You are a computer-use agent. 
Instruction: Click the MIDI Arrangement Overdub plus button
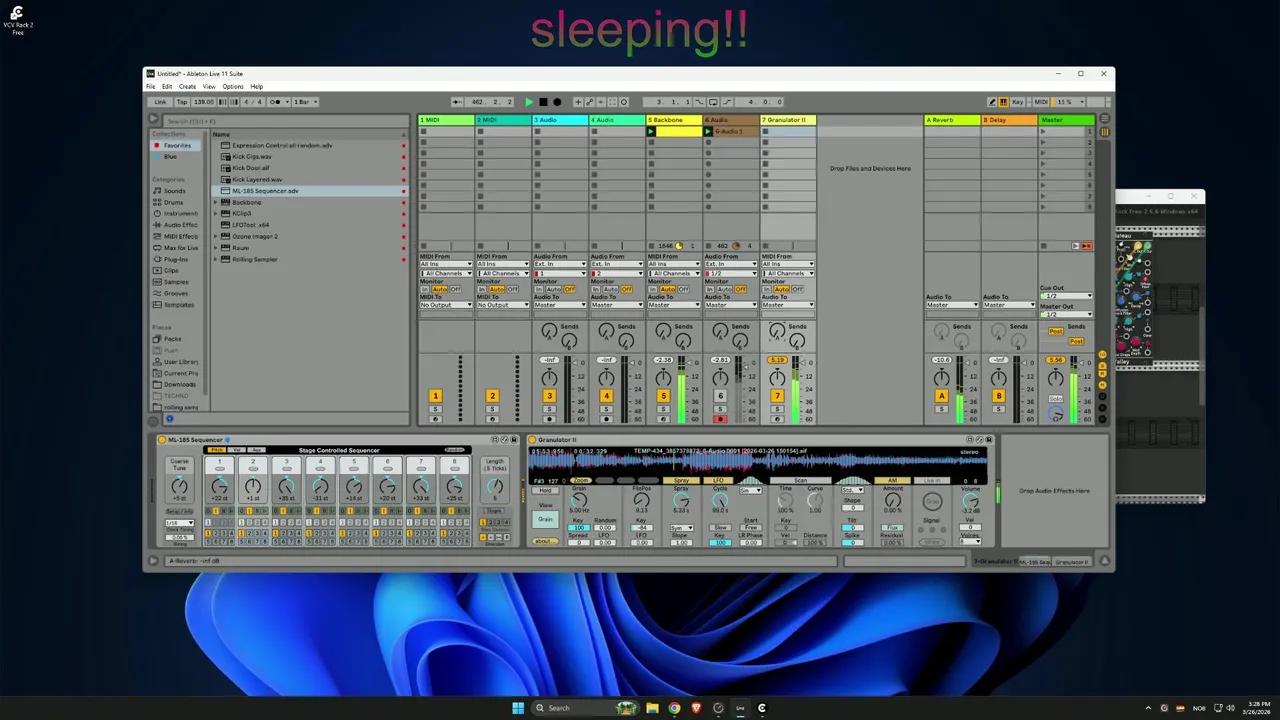pos(578,102)
